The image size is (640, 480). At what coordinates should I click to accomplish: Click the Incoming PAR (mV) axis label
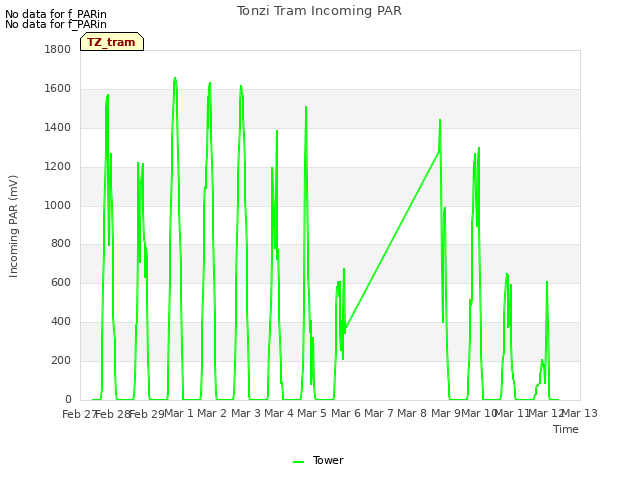(x=13, y=227)
